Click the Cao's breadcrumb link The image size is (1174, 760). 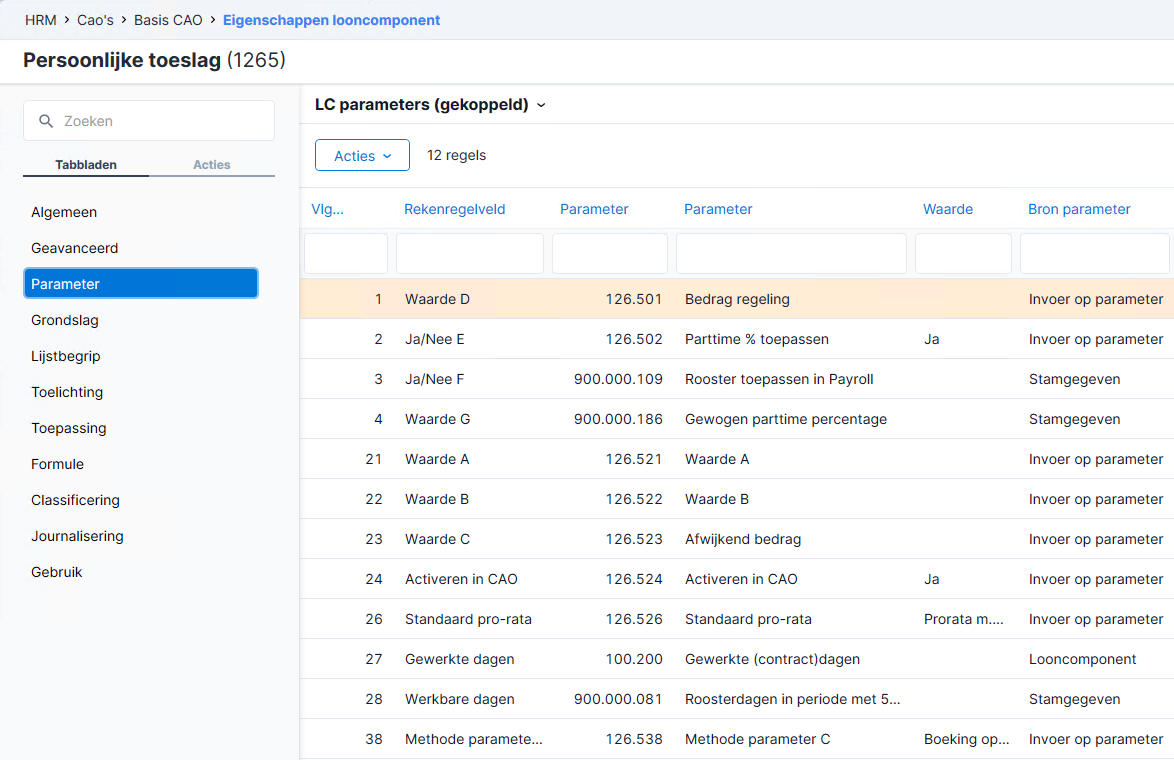click(x=95, y=20)
